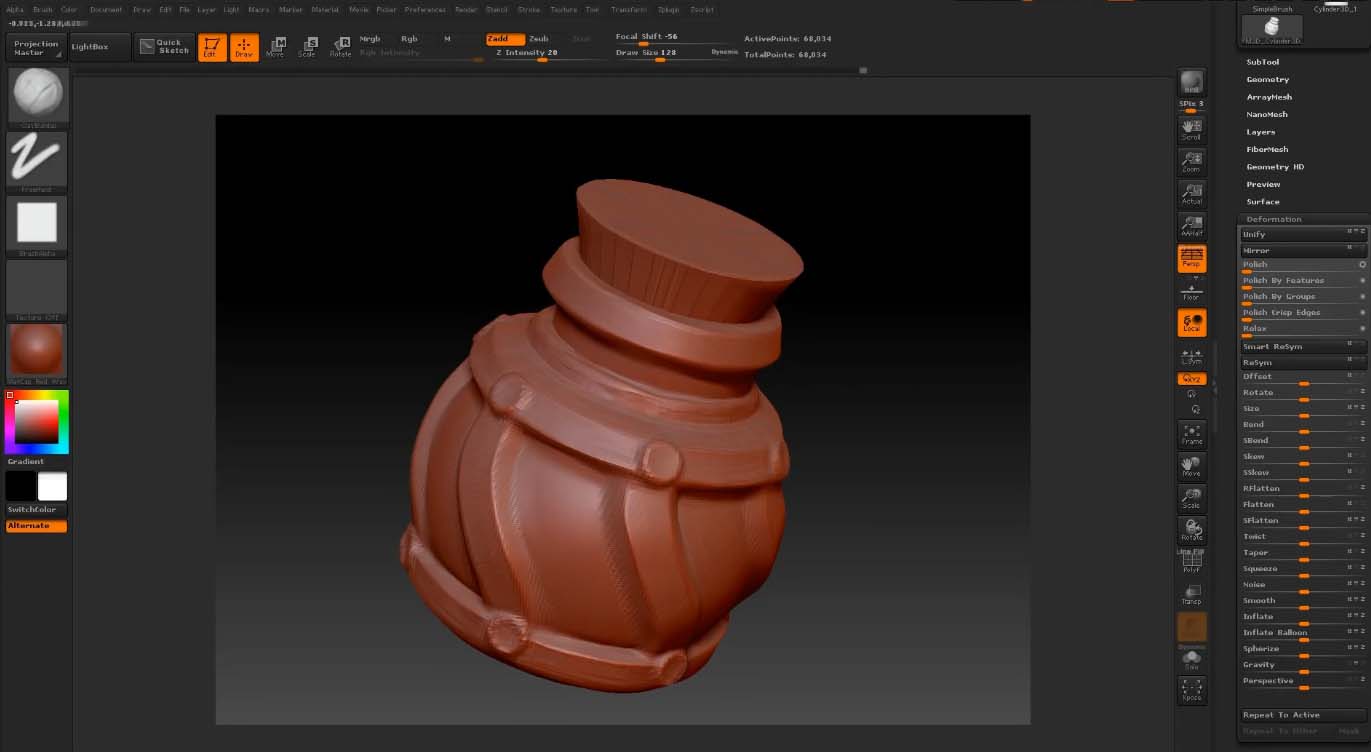
Task: Toggle Transp transparency mode
Action: [x=1191, y=594]
